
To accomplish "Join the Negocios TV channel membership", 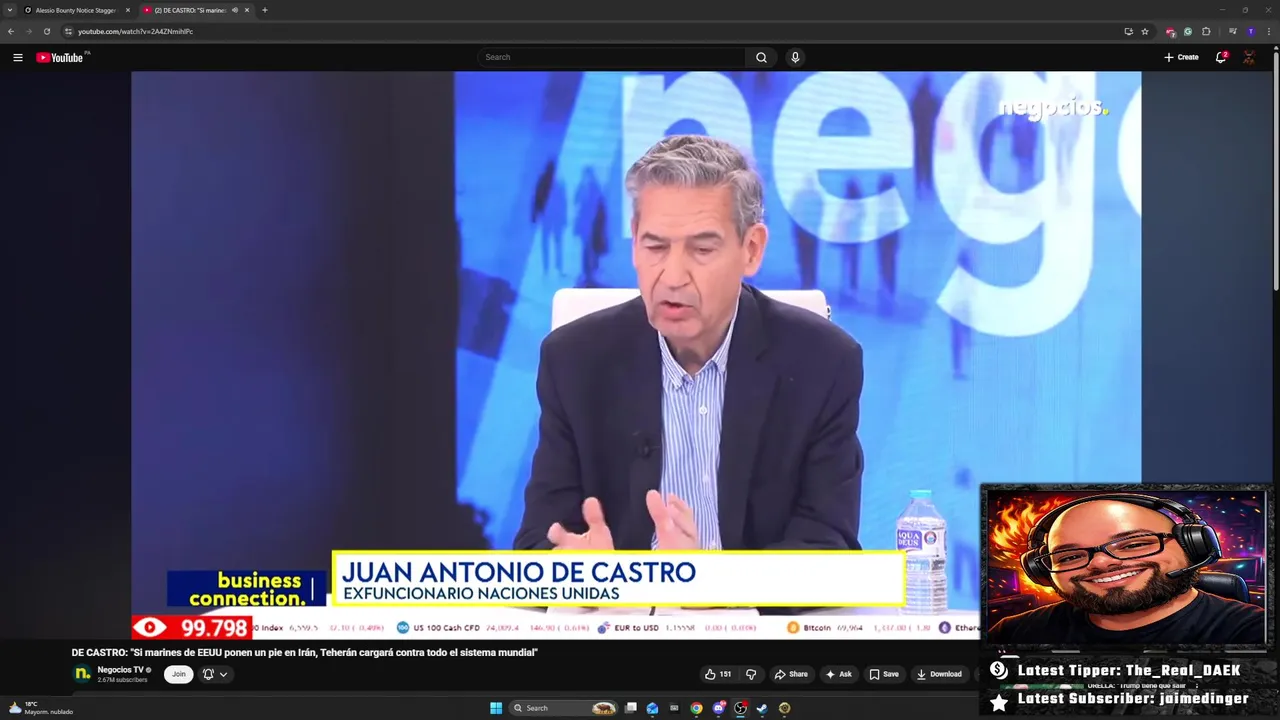I will pos(178,674).
